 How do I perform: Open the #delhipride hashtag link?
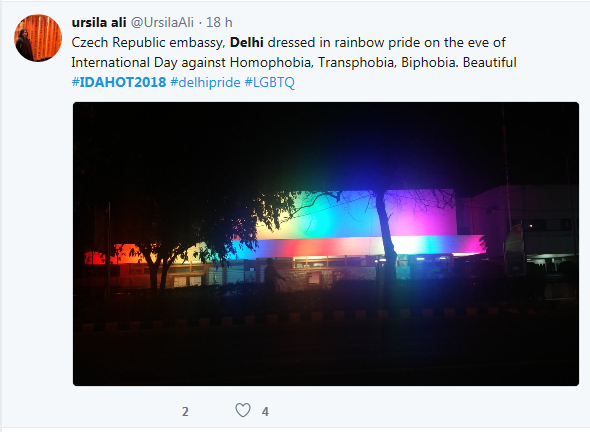point(205,82)
